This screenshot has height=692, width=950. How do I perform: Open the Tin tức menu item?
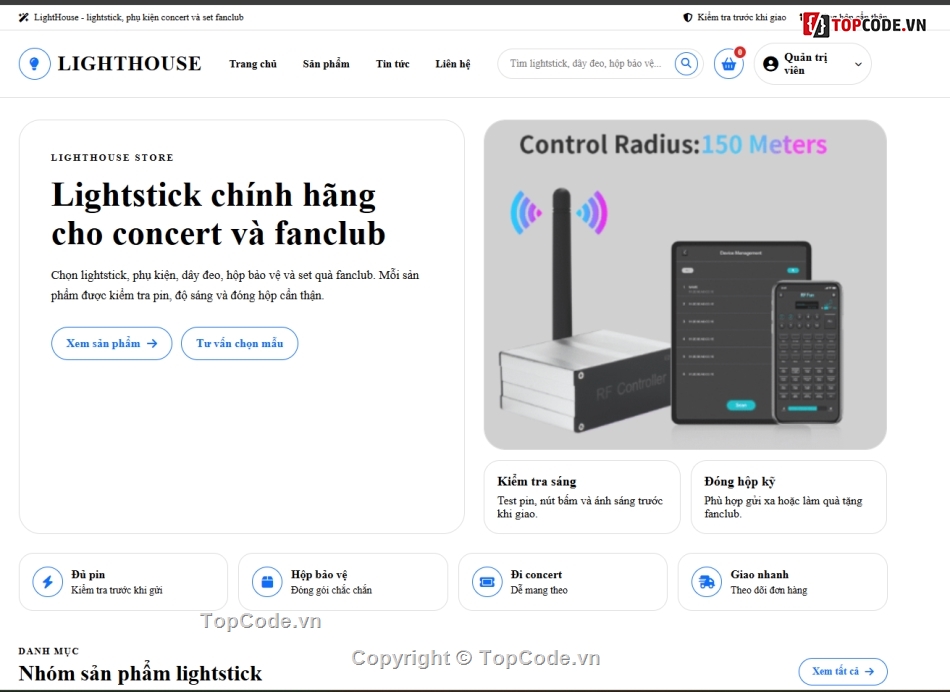(393, 64)
